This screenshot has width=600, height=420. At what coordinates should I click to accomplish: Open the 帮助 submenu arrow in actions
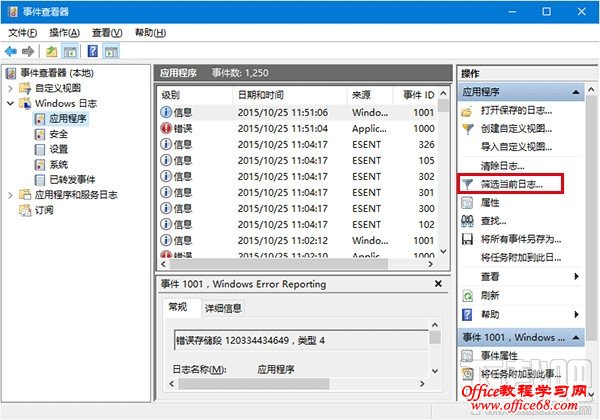coord(576,314)
